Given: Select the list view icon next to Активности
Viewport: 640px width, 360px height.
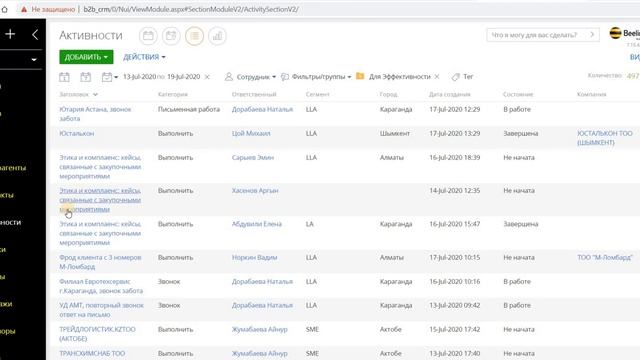Looking at the screenshot, I should click(x=194, y=36).
